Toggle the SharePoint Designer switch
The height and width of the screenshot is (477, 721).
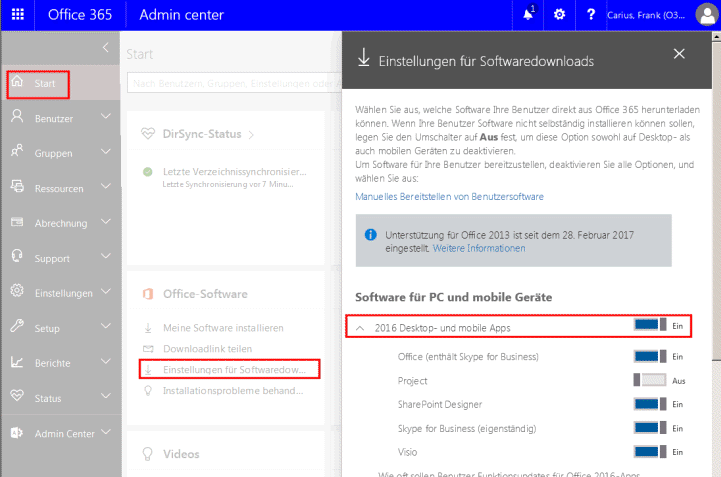[650, 404]
